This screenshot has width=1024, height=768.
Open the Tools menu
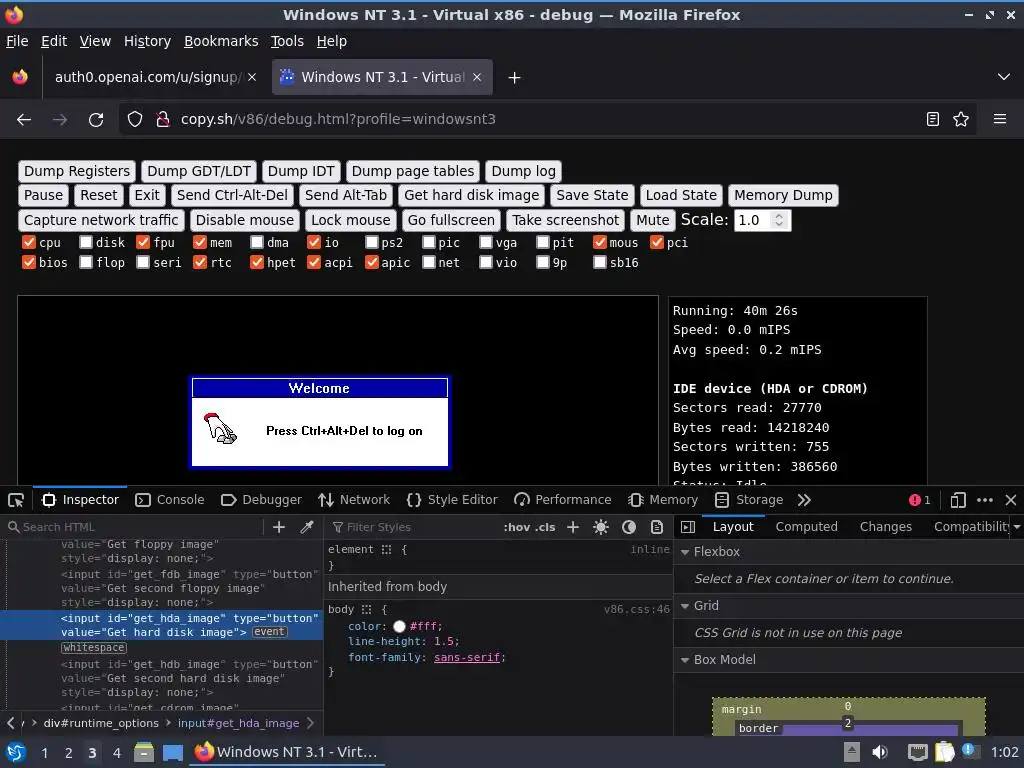(287, 41)
